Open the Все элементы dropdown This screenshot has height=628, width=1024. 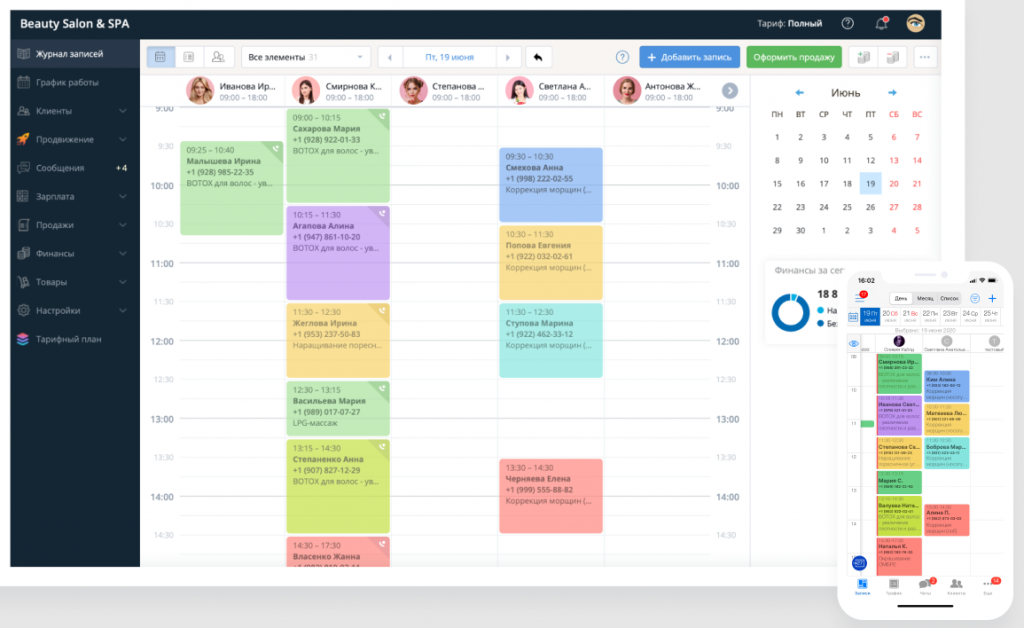coord(306,57)
